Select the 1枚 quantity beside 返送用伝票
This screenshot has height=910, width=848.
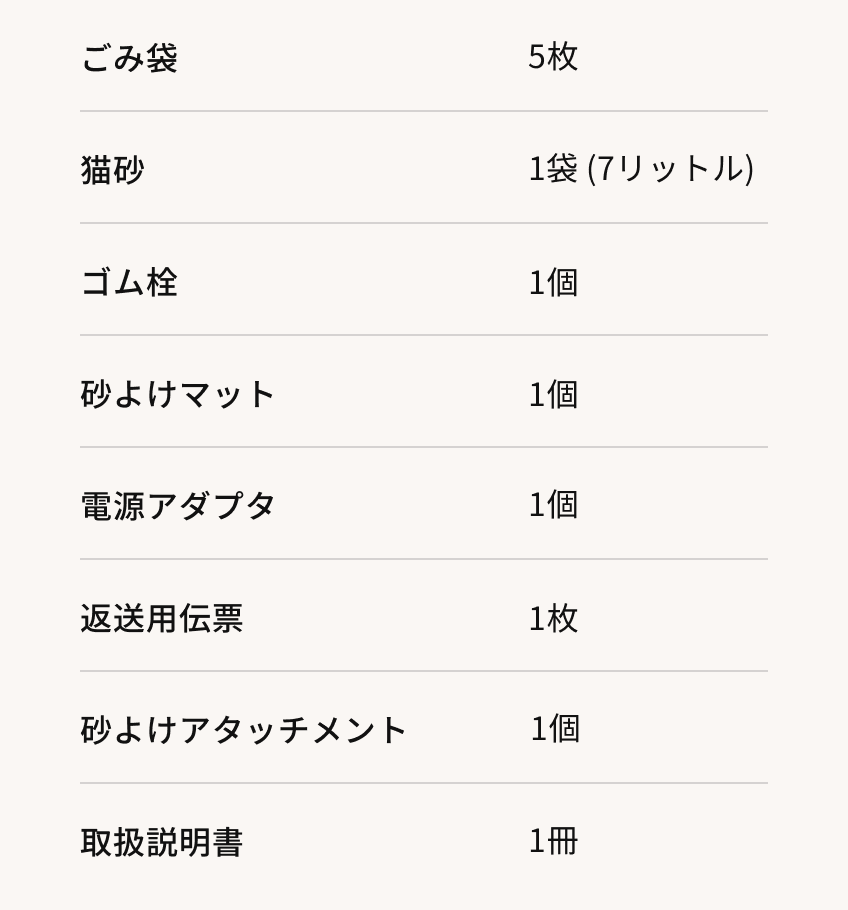[553, 618]
